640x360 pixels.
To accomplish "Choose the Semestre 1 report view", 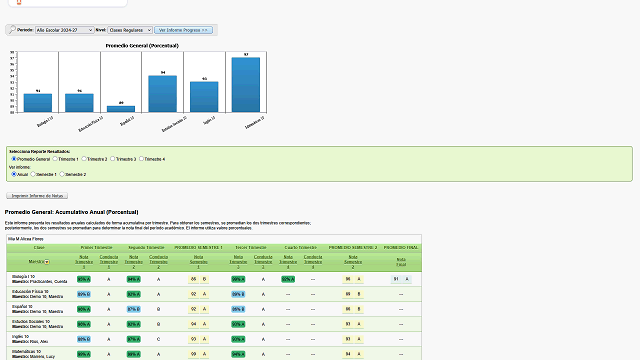I will pyautogui.click(x=33, y=174).
